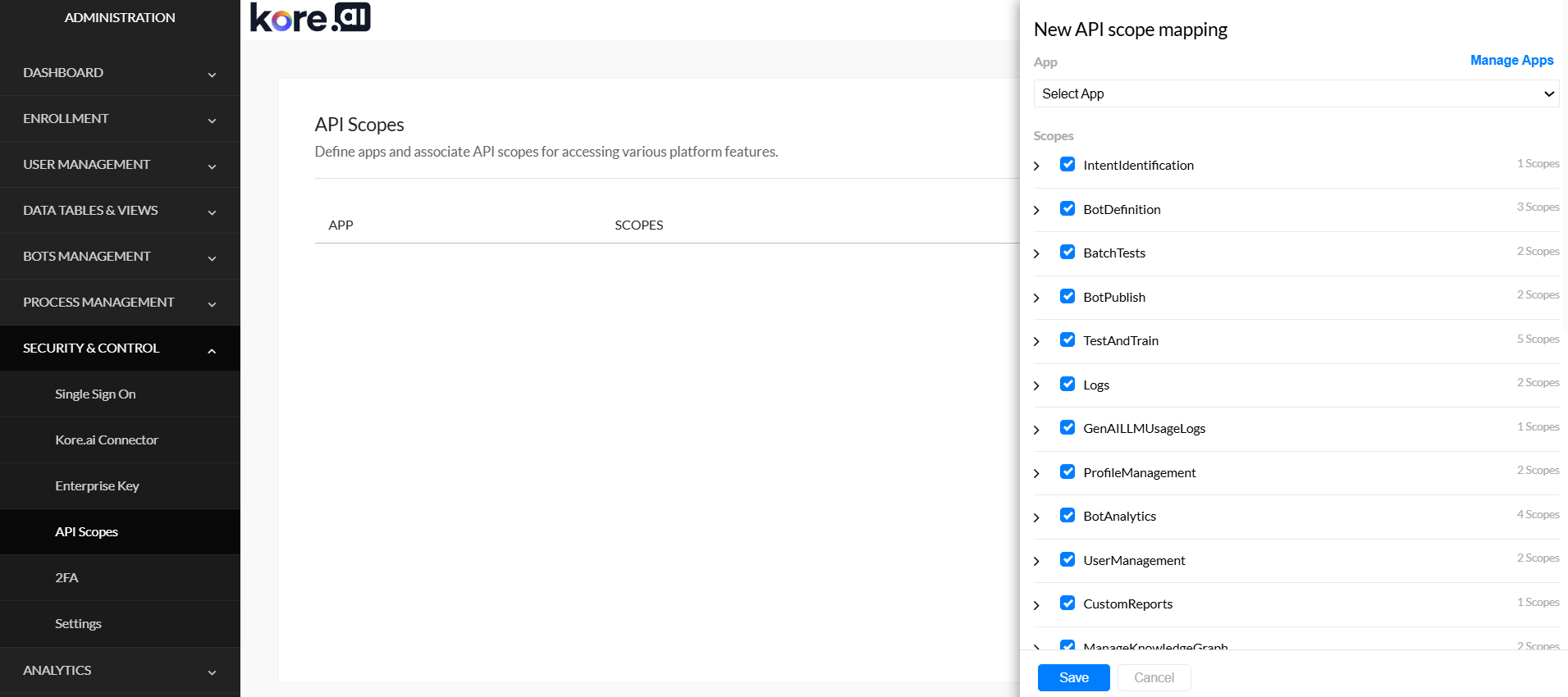Expand the CustomReports scope chevron
The width and height of the screenshot is (1568, 697).
click(x=1036, y=605)
